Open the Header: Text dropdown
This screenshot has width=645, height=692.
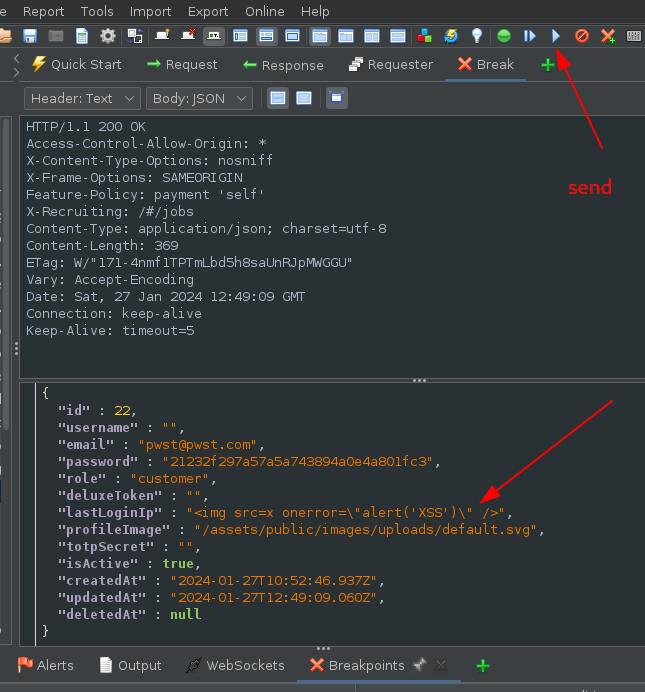click(x=82, y=98)
